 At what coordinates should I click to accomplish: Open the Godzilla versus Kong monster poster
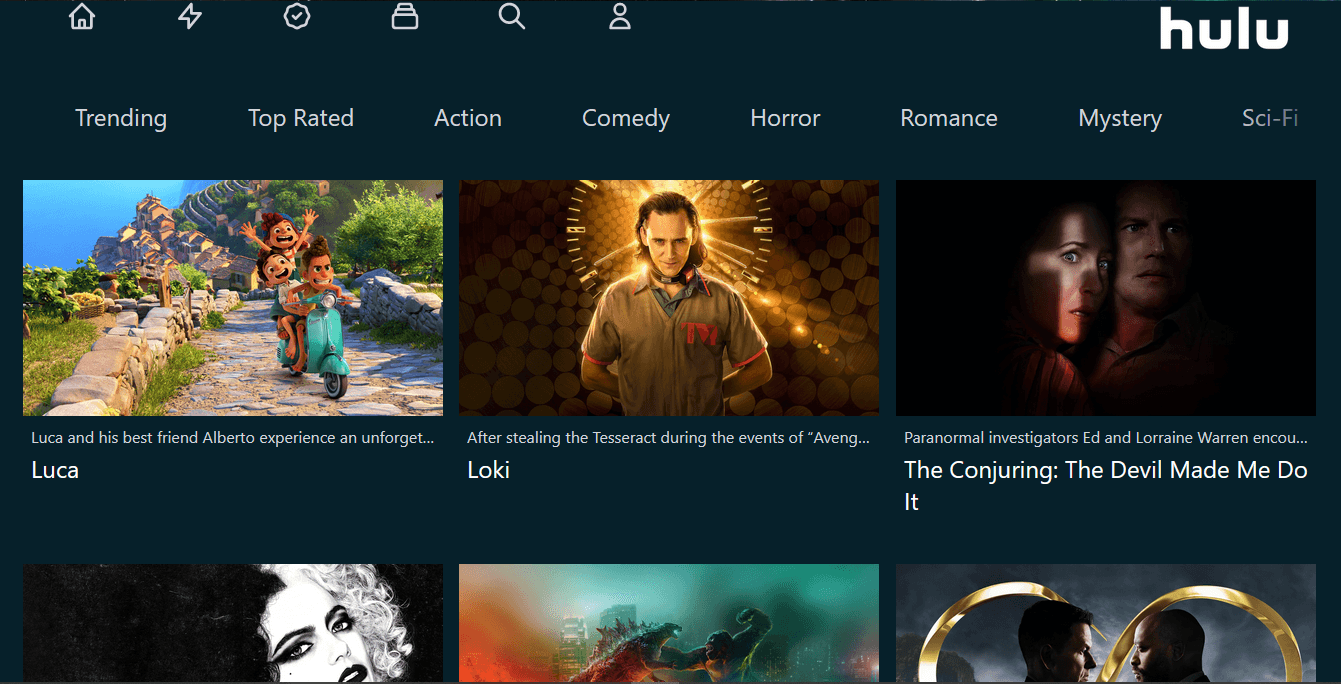[x=669, y=623]
